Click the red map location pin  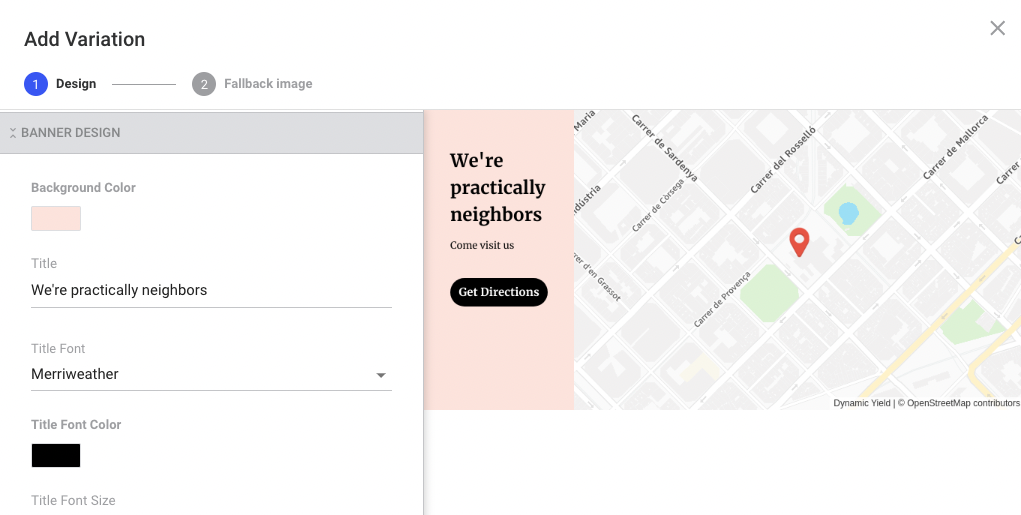click(799, 242)
